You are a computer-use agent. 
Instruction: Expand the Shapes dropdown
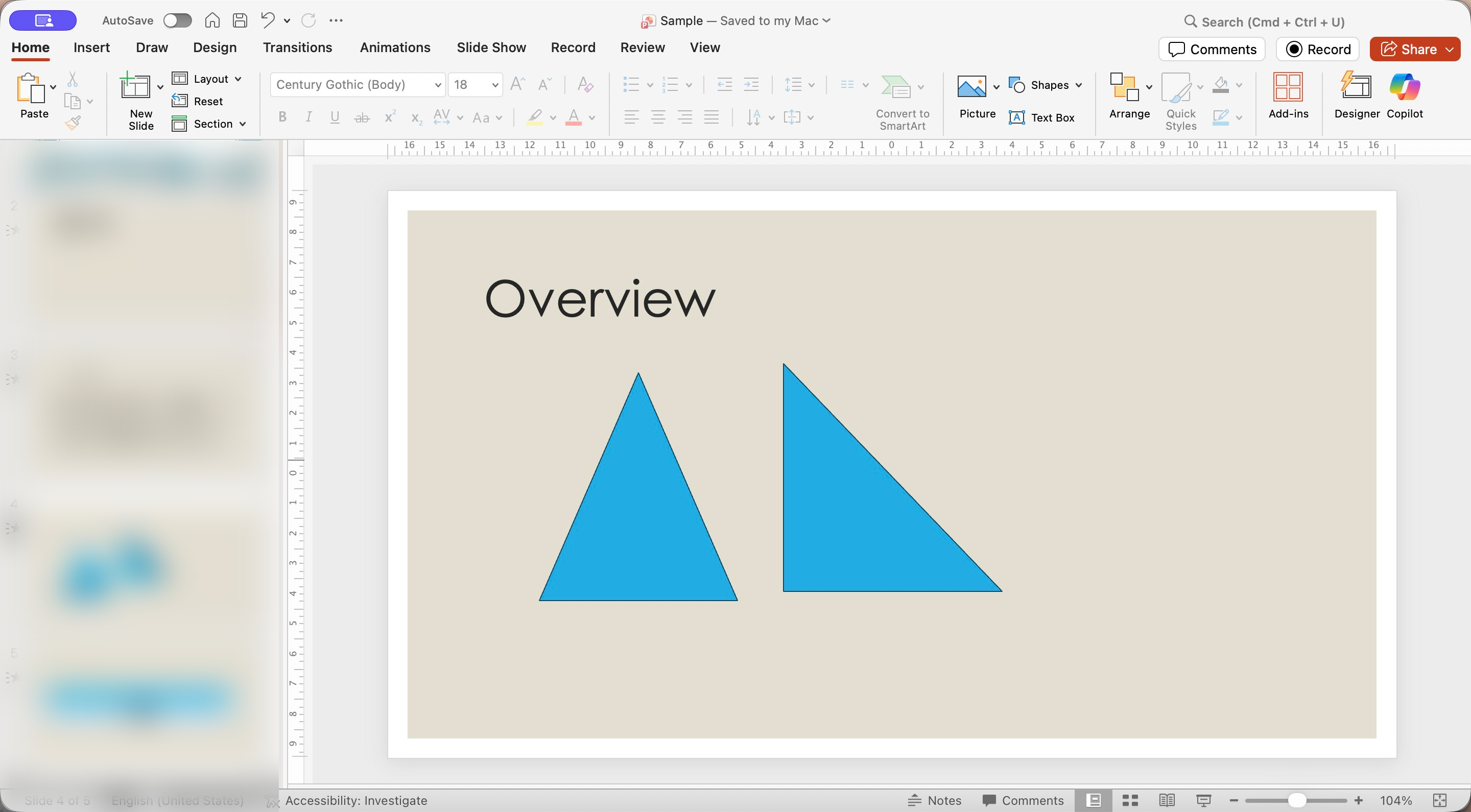coord(1078,85)
